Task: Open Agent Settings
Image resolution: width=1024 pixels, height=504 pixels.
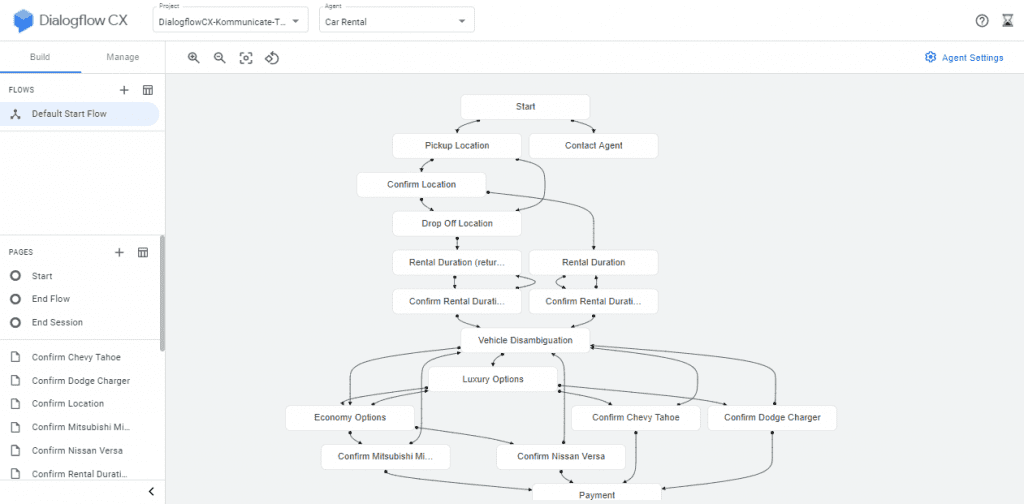Action: pos(964,57)
